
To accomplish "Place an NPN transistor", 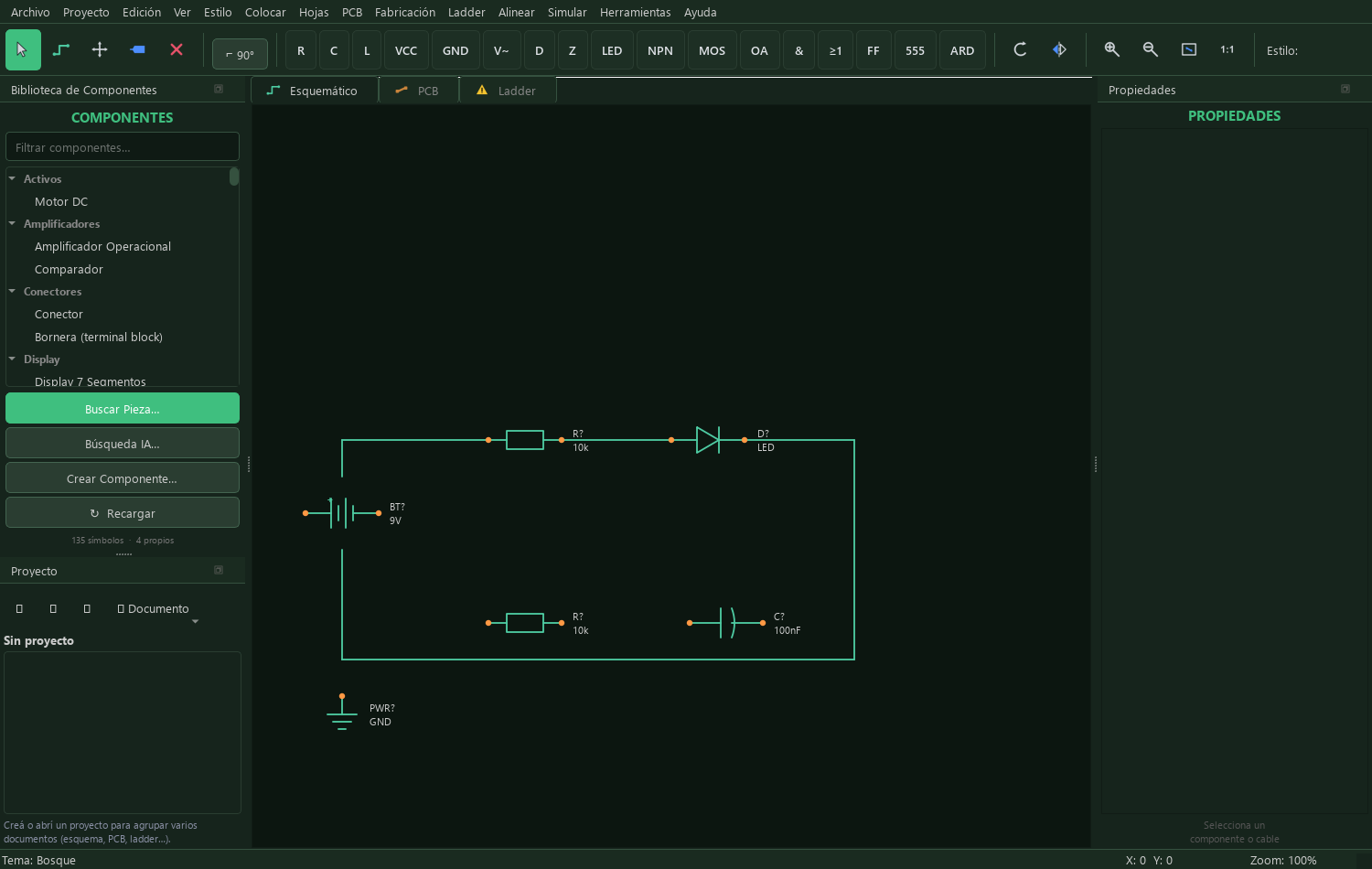I will pyautogui.click(x=660, y=50).
